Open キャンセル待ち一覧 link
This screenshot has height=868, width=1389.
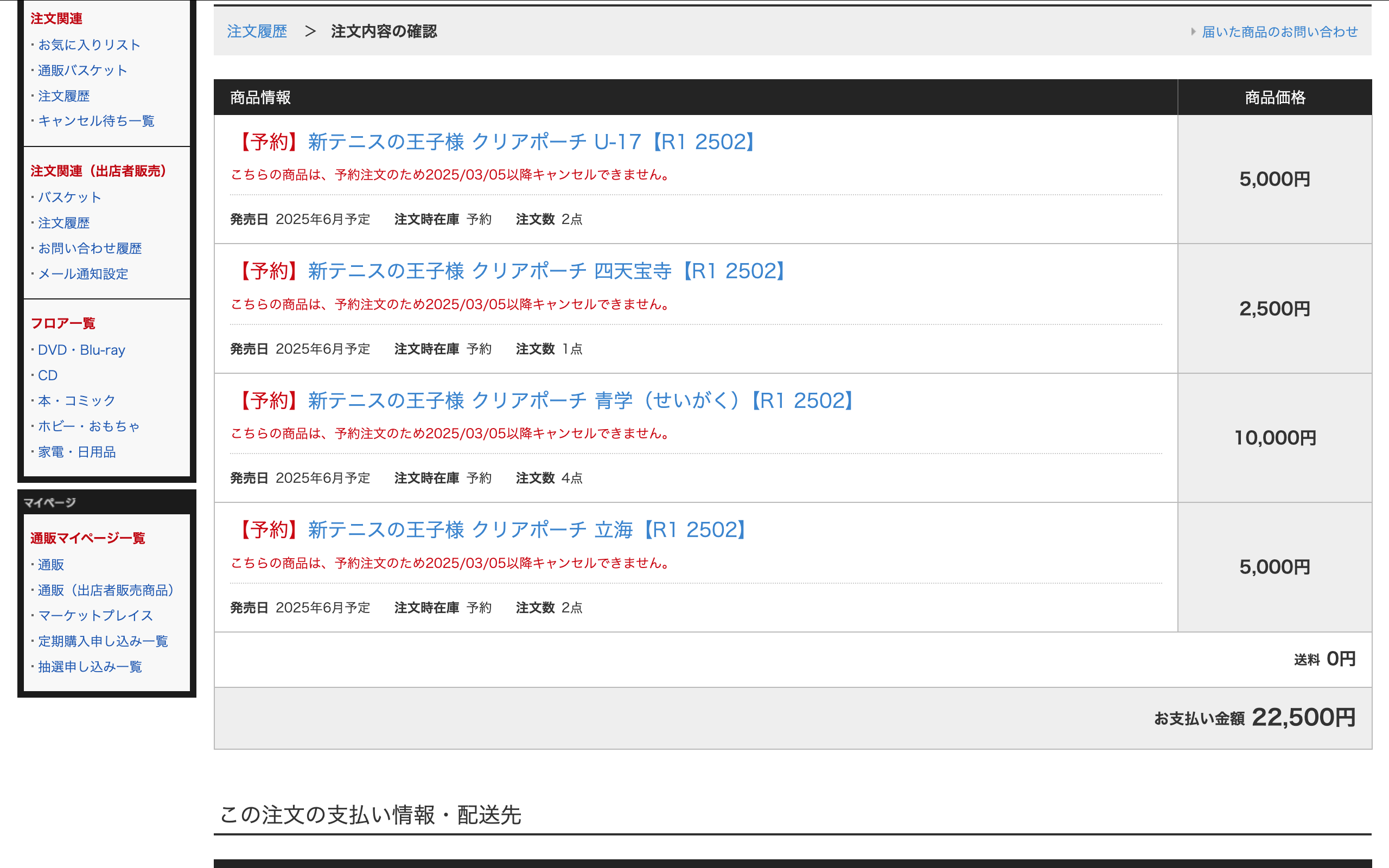click(96, 121)
